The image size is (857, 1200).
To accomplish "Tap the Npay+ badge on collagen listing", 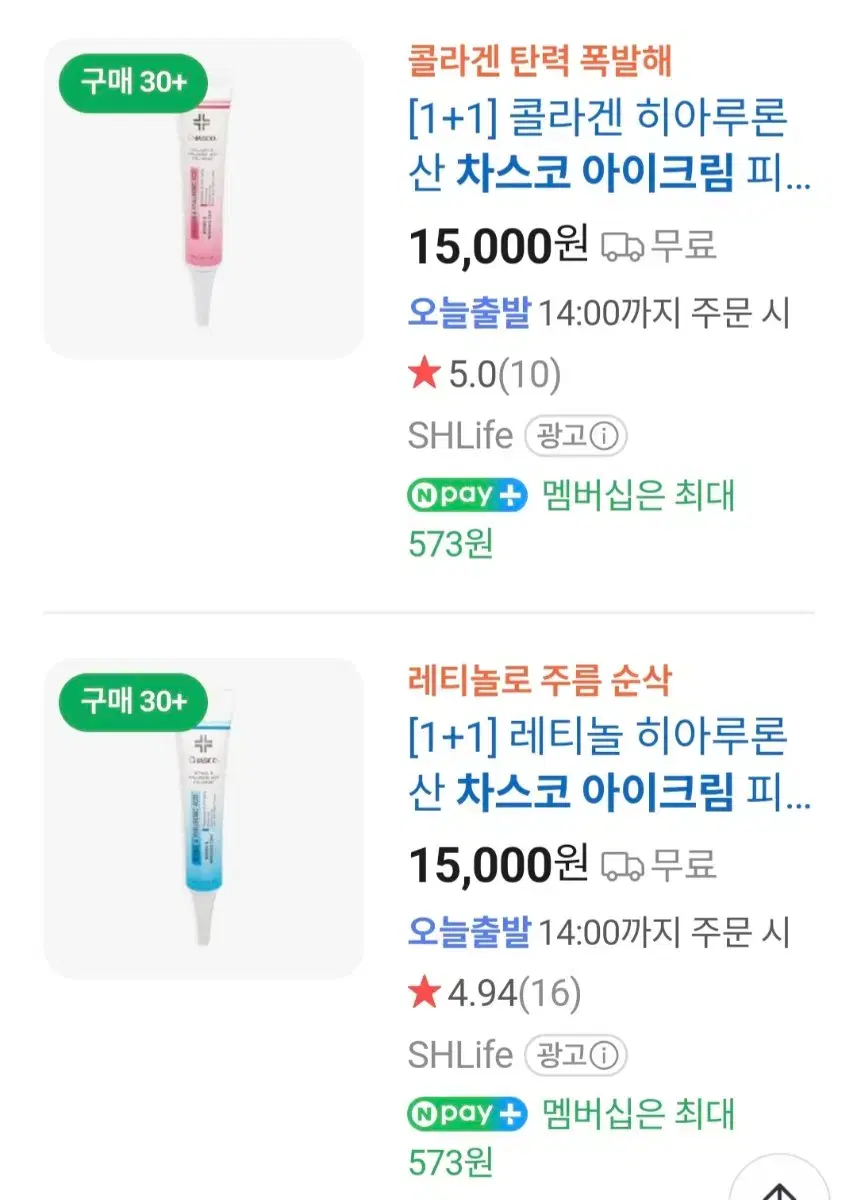I will pos(467,495).
